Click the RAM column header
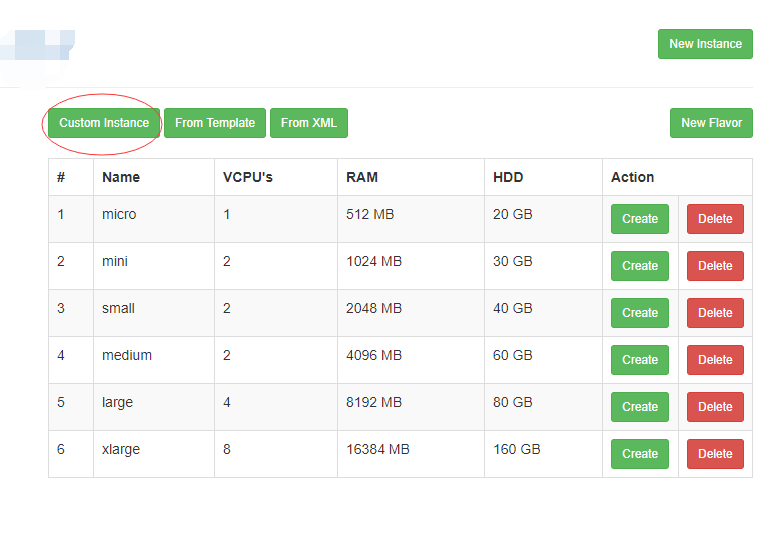The width and height of the screenshot is (784, 537). pyautogui.click(x=362, y=178)
